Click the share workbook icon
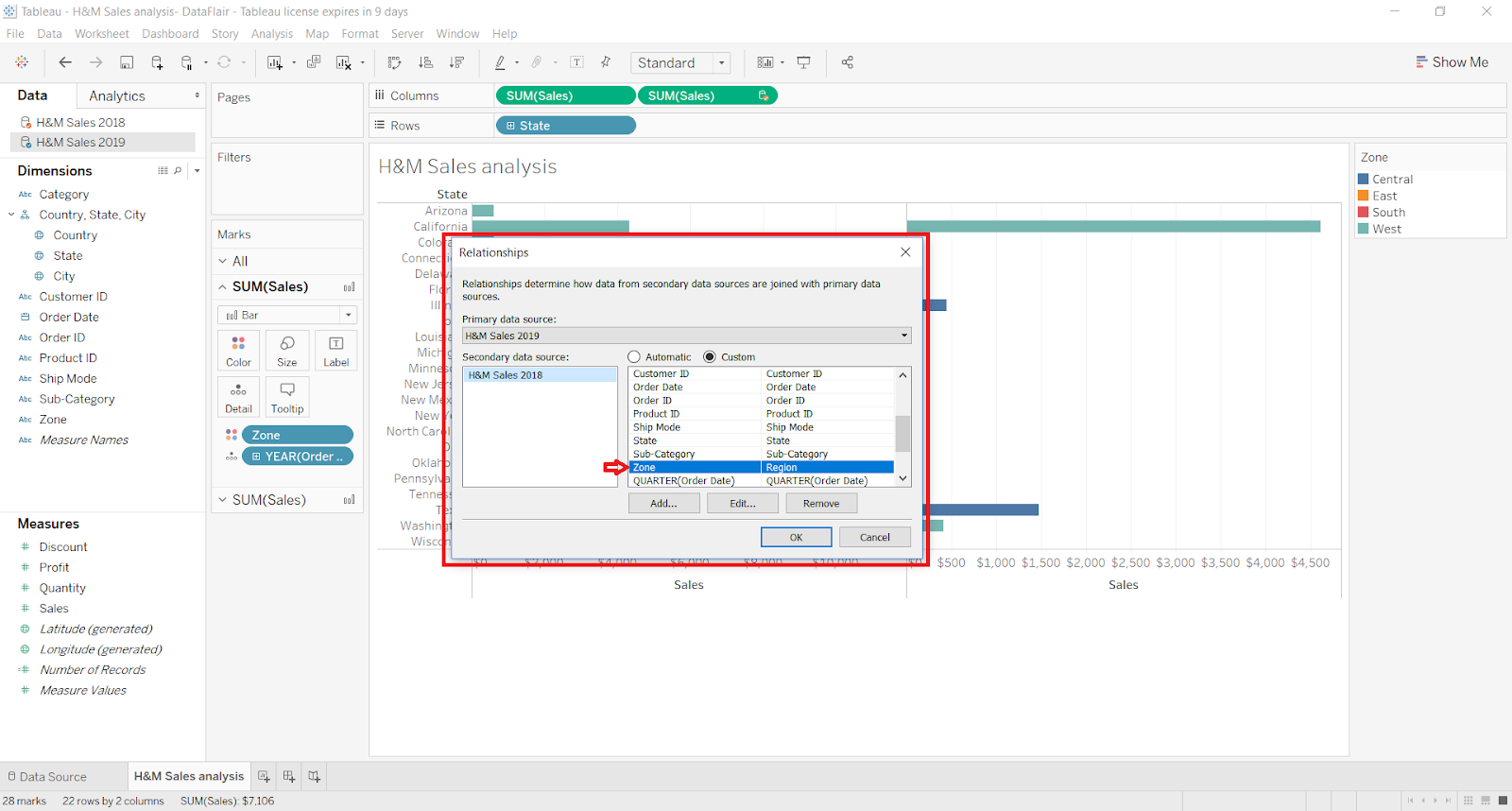The image size is (1512, 811). point(848,62)
